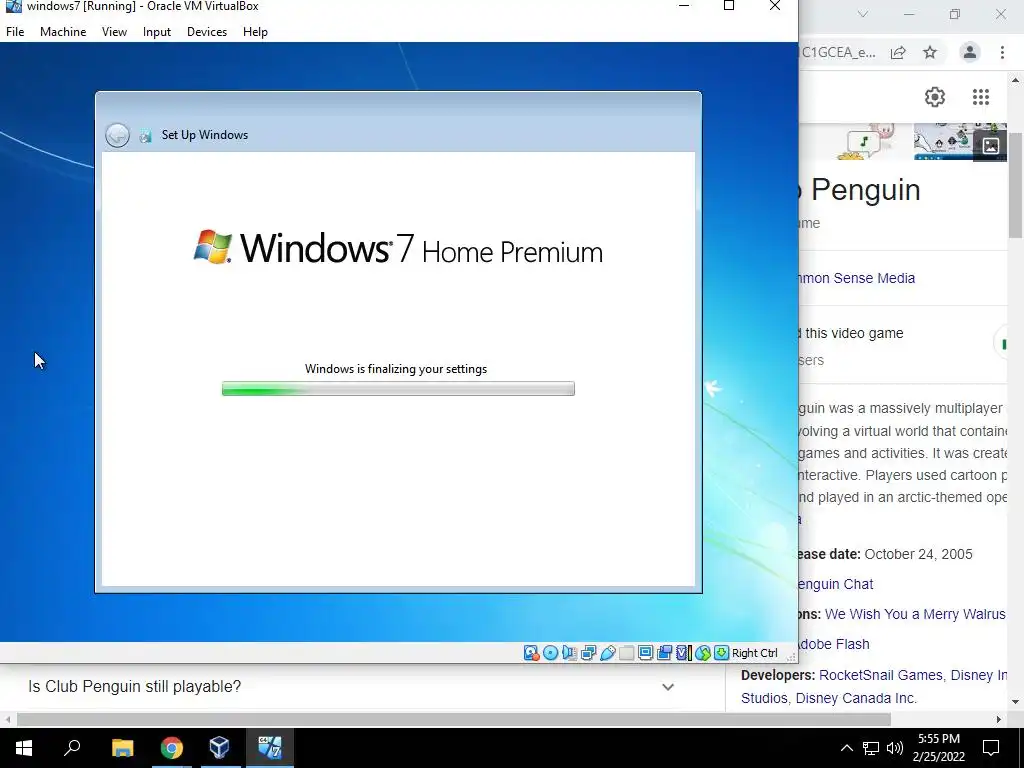Click the network adapters indicator in VirtualBox
Viewport: 1024px width, 768px height.
[588, 652]
